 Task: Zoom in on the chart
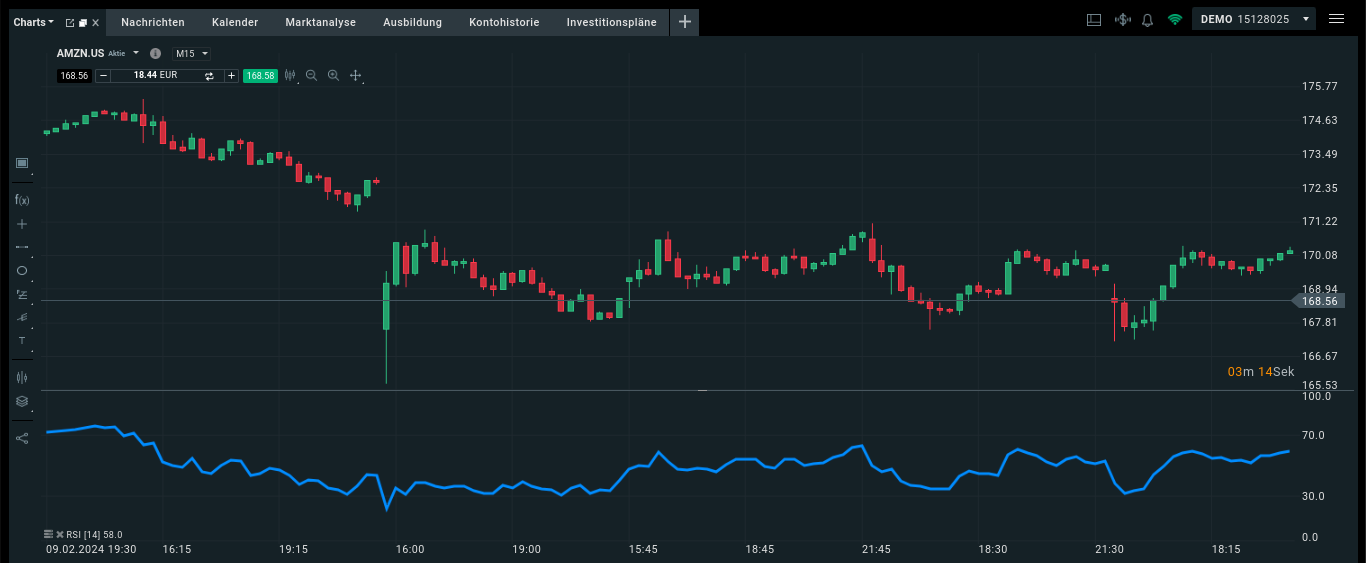(333, 75)
